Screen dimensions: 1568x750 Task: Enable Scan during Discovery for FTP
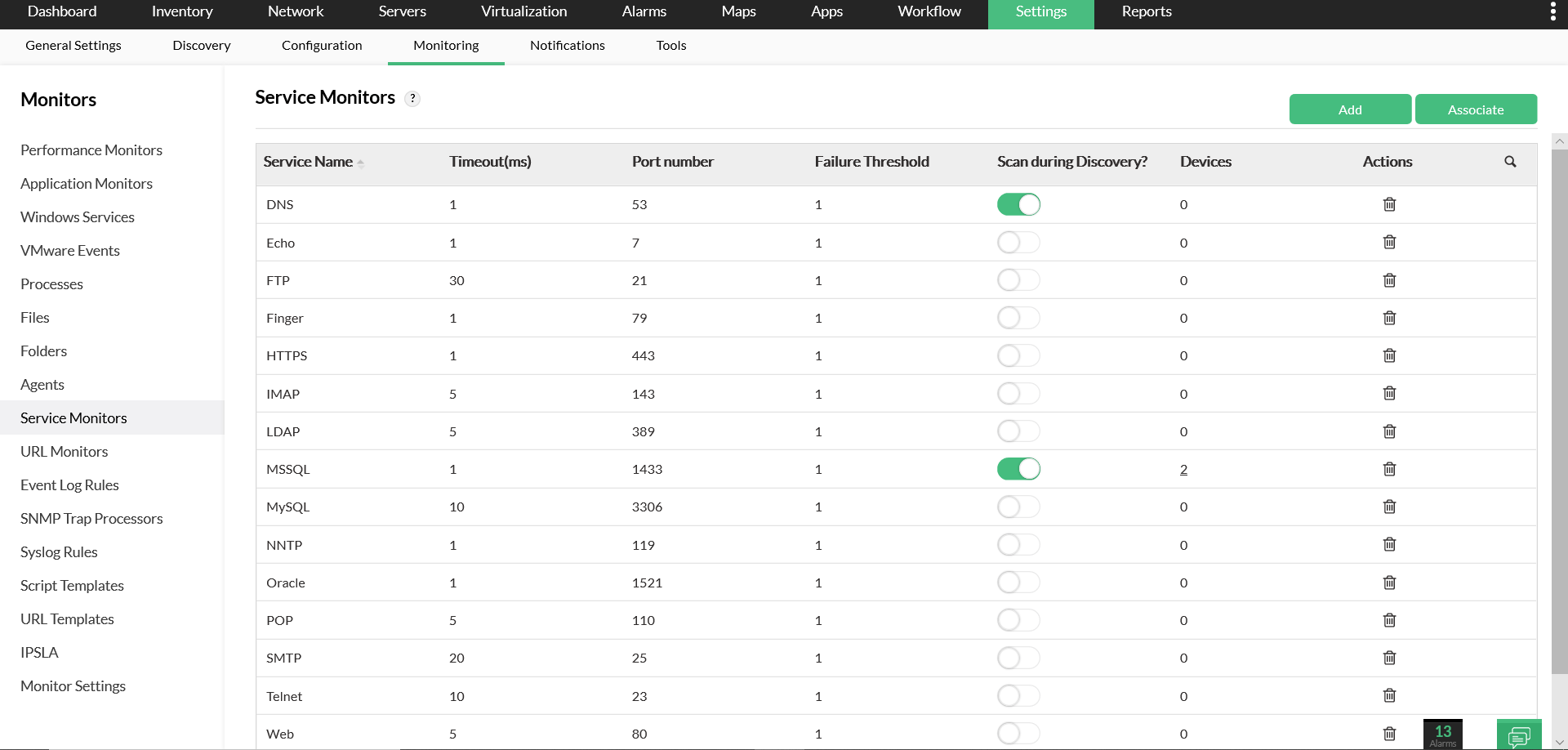1018,279
